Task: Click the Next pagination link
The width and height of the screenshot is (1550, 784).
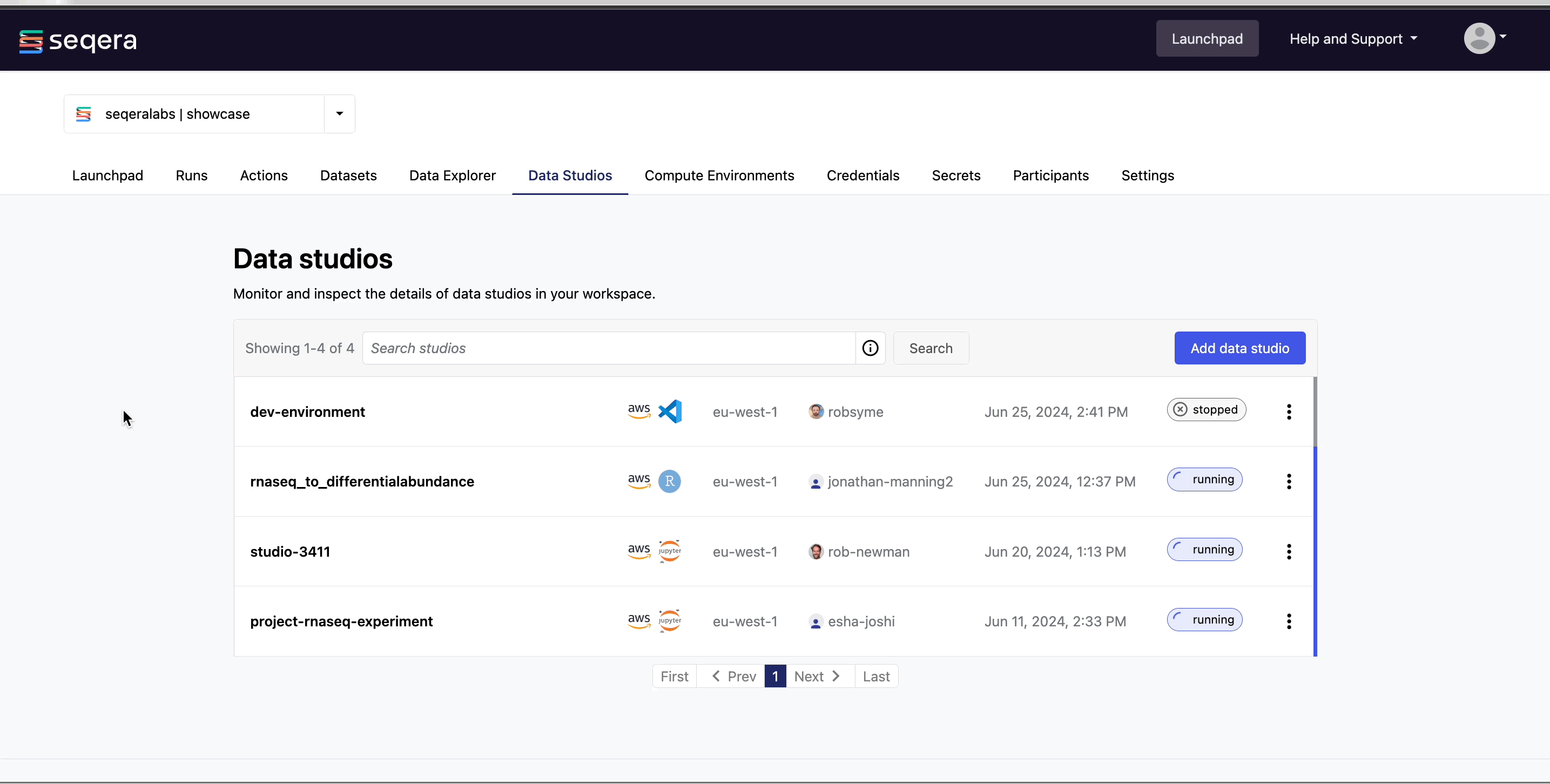Action: [817, 677]
